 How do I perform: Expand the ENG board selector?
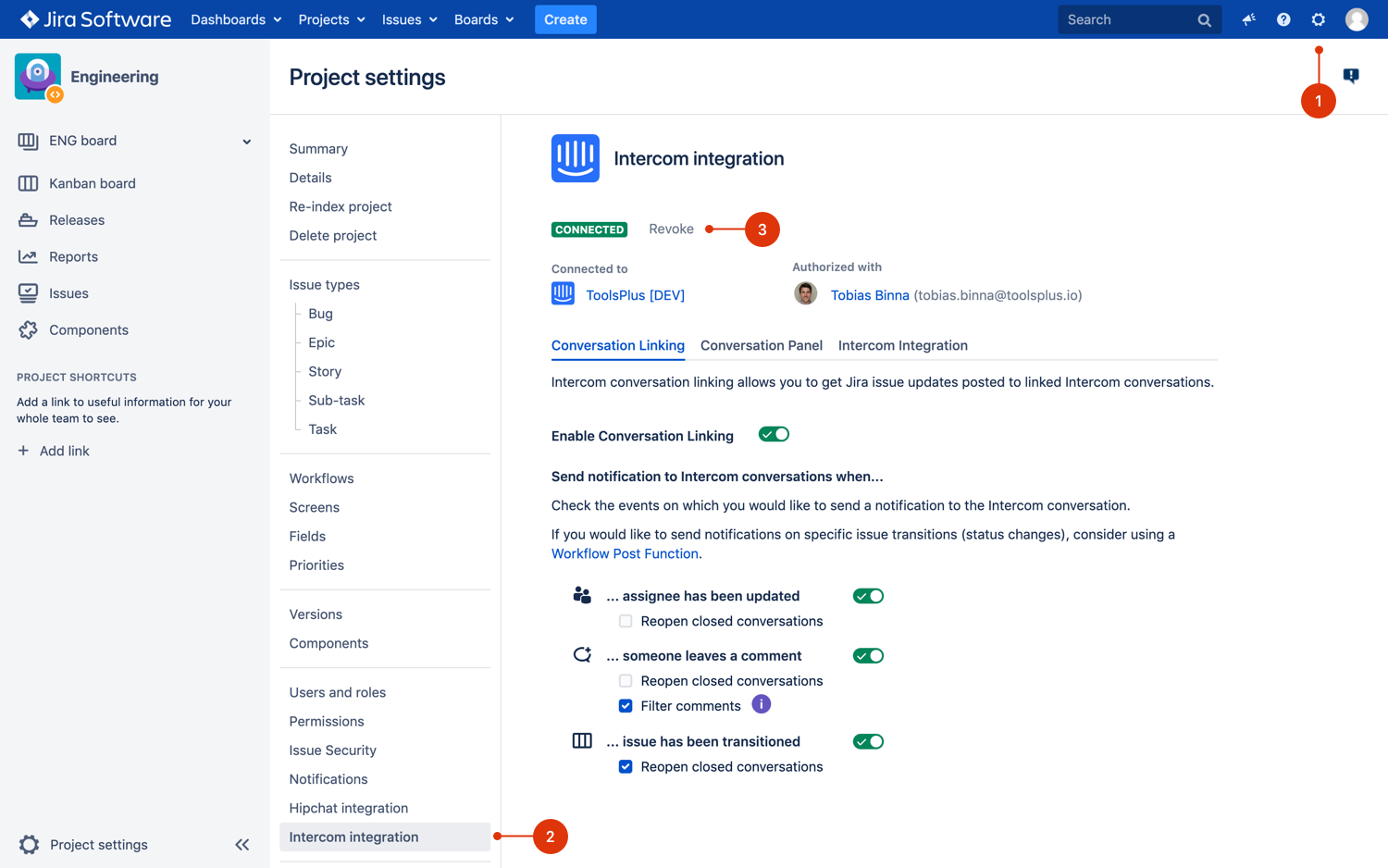pyautogui.click(x=246, y=142)
